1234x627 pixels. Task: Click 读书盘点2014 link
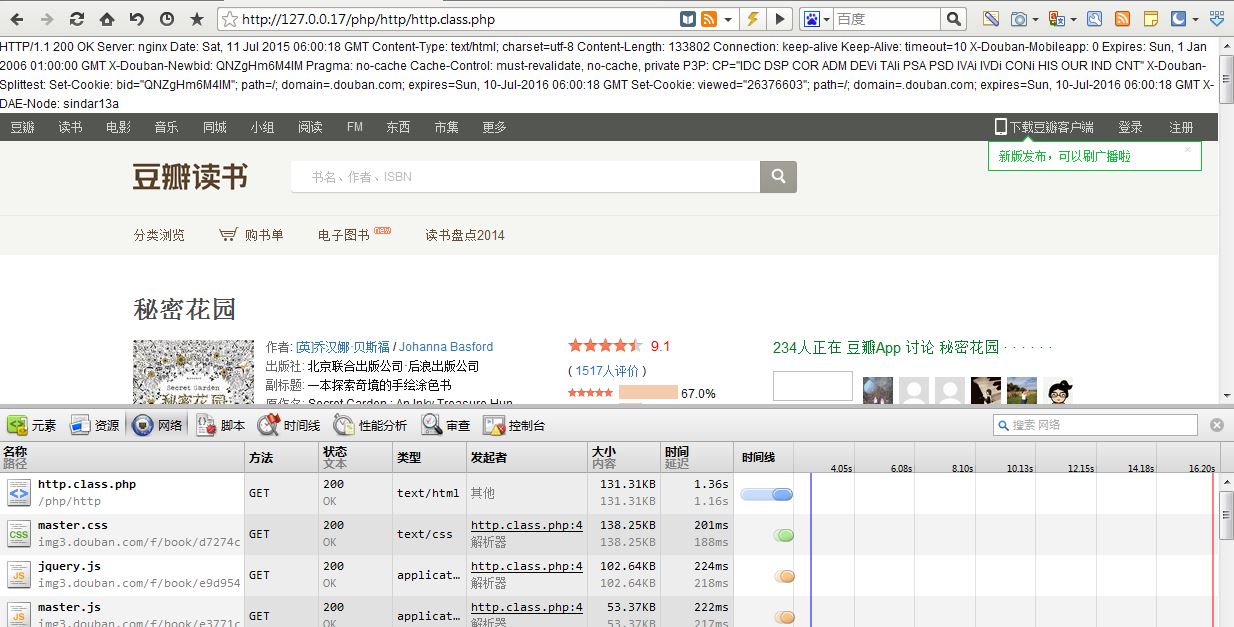click(465, 235)
